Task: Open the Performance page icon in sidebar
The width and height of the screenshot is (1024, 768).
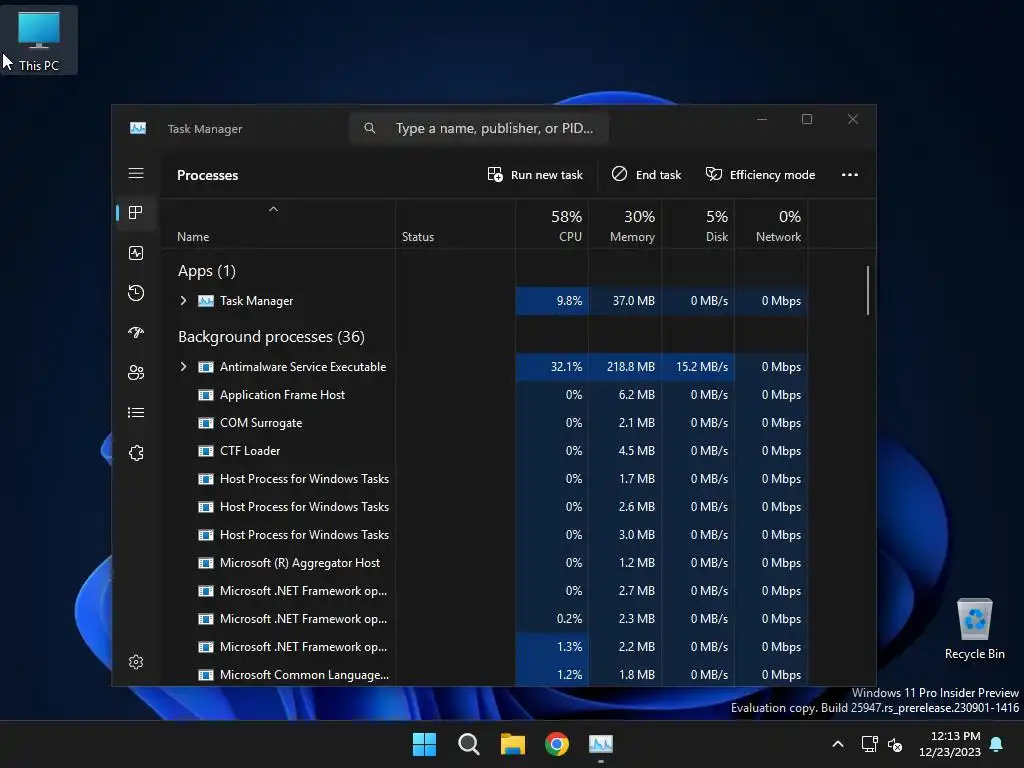Action: (136, 253)
